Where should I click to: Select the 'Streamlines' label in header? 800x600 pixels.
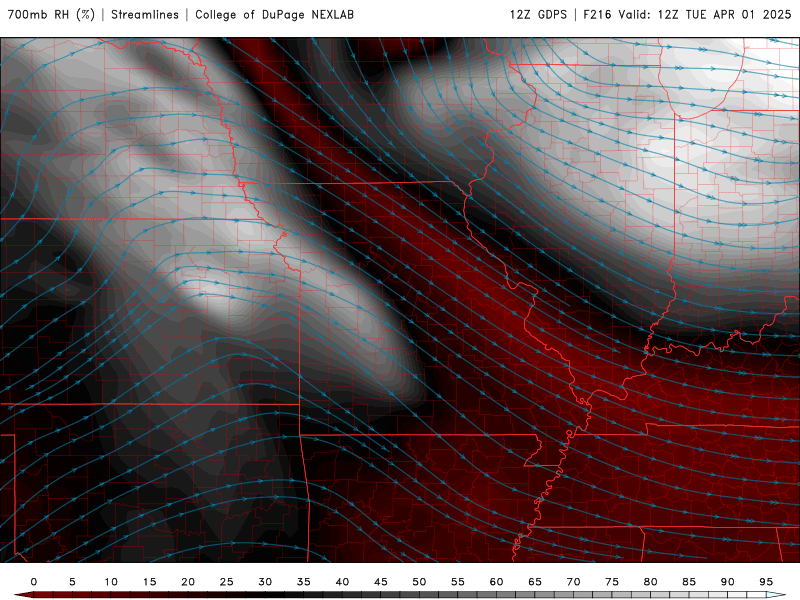(x=145, y=14)
